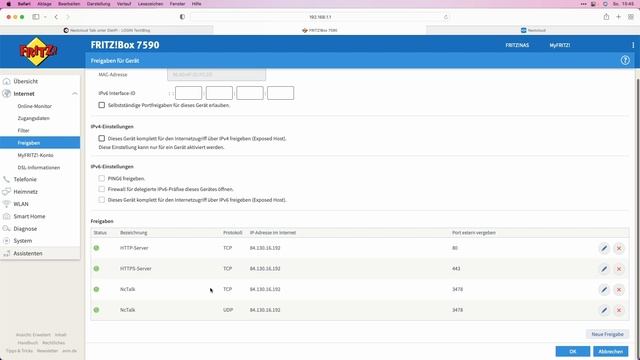Viewport: 640px width, 360px height.
Task: Check the IPv6 Exposed Host option
Action: [102, 200]
